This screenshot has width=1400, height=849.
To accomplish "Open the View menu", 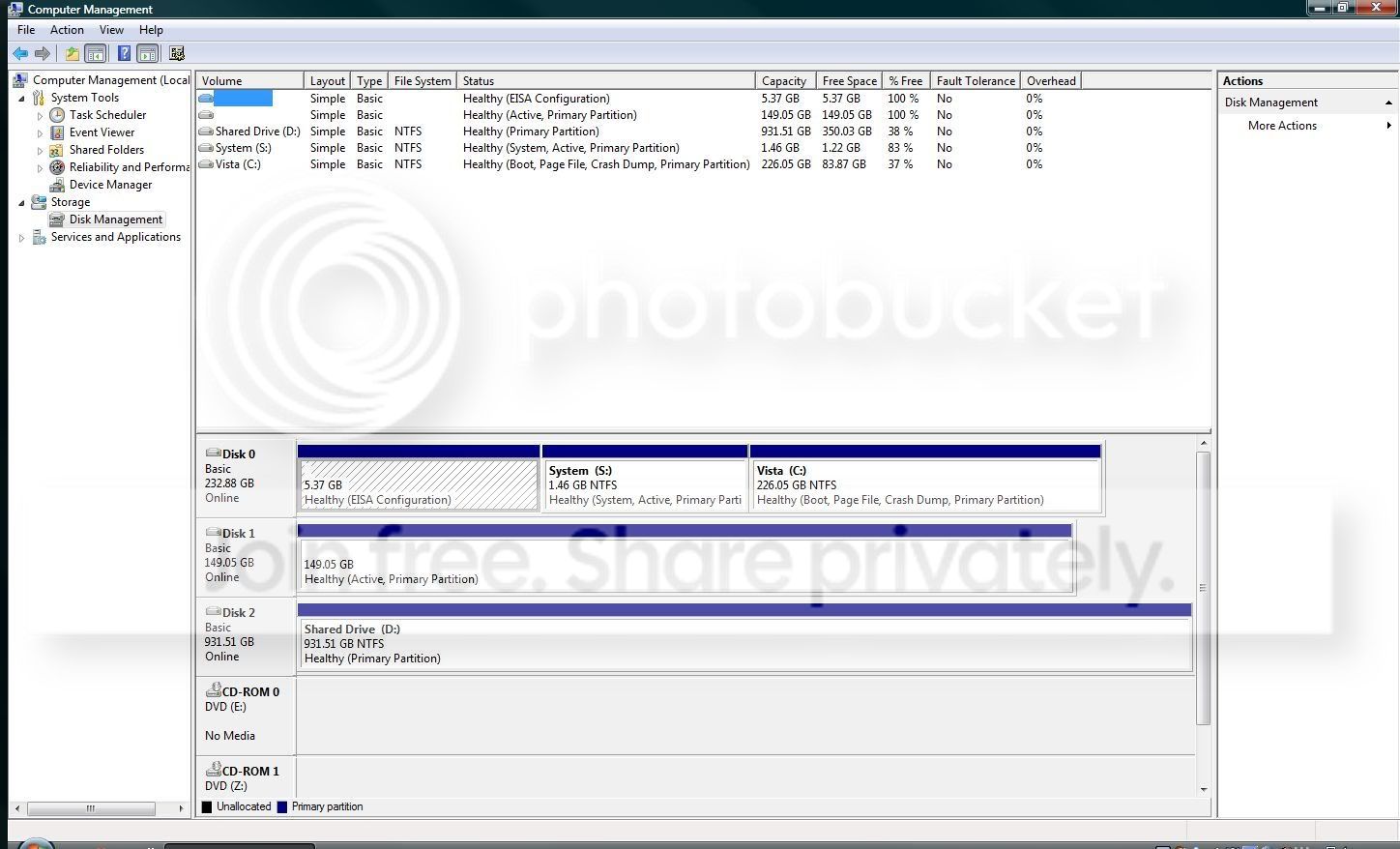I will (x=111, y=30).
